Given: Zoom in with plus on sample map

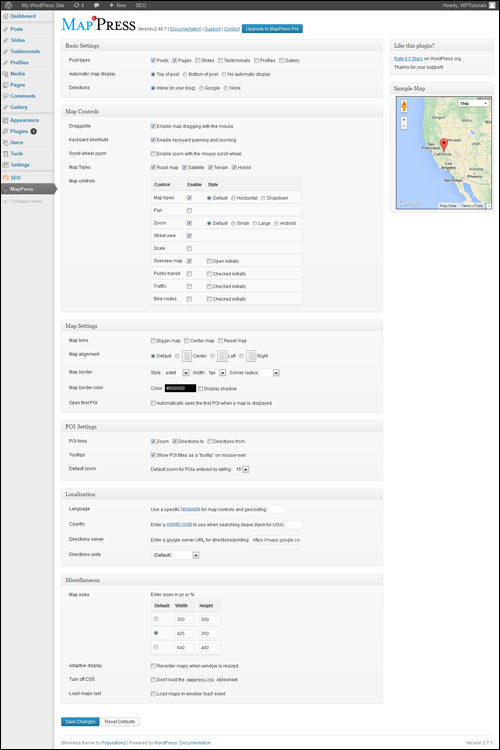Looking at the screenshot, I should pos(404,120).
